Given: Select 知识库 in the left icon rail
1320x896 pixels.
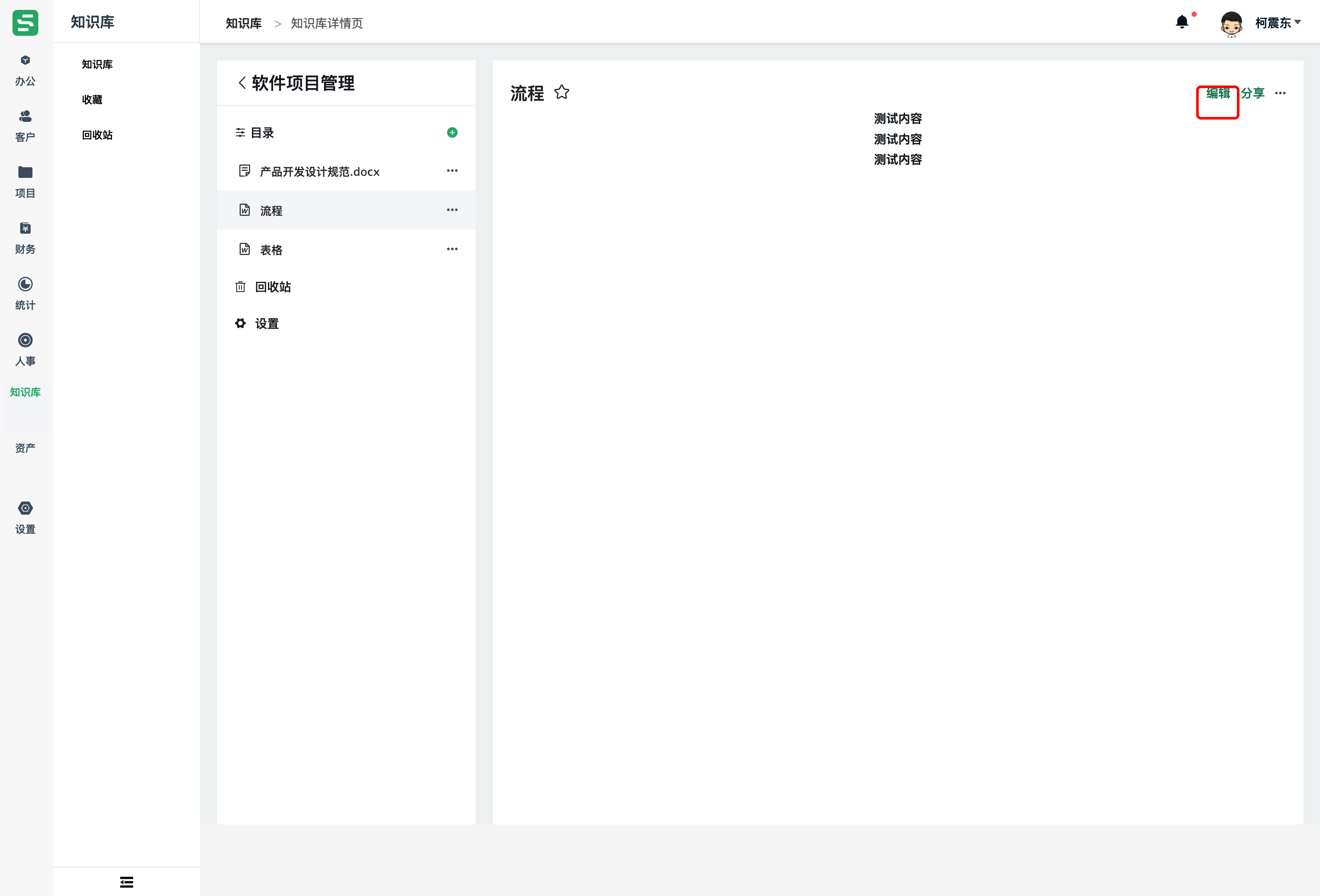Looking at the screenshot, I should [25, 392].
